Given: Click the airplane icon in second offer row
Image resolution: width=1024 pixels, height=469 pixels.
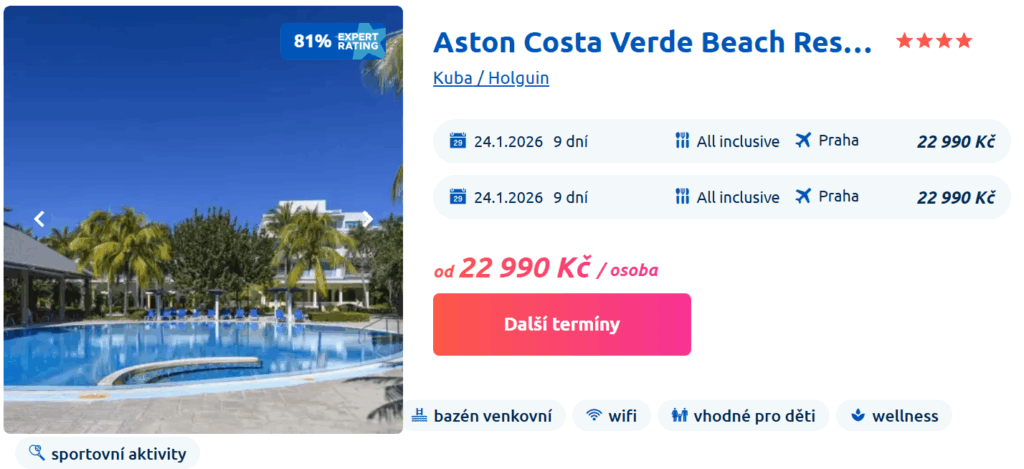Looking at the screenshot, I should coord(802,197).
